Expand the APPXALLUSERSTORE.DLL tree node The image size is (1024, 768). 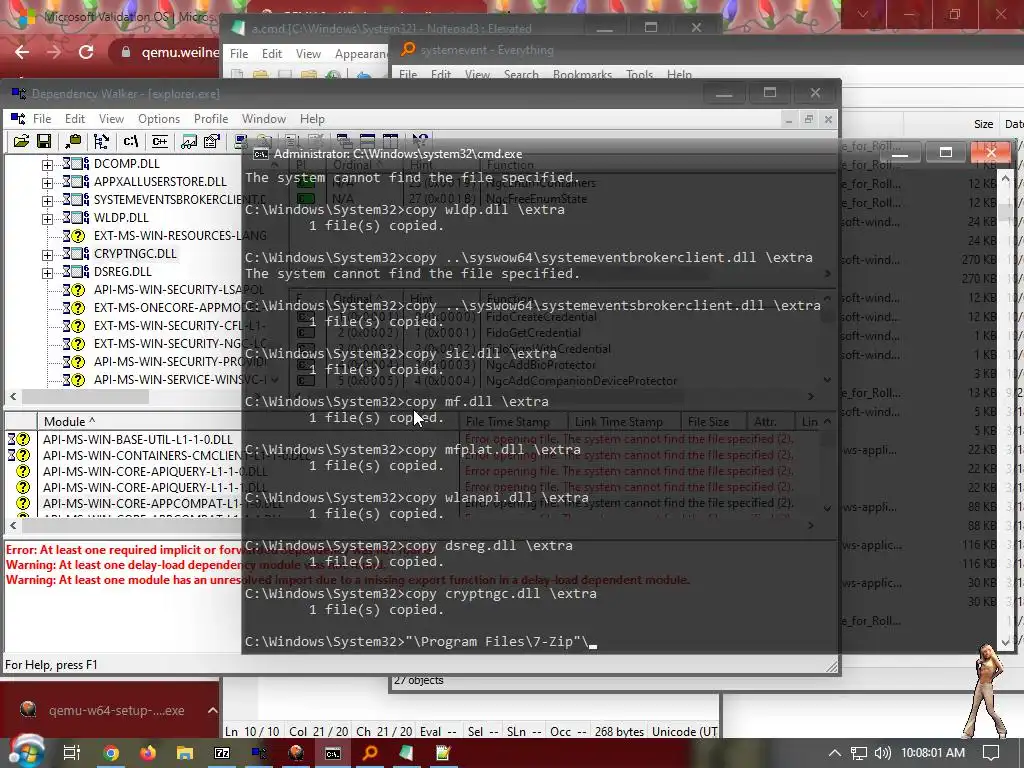click(x=47, y=183)
